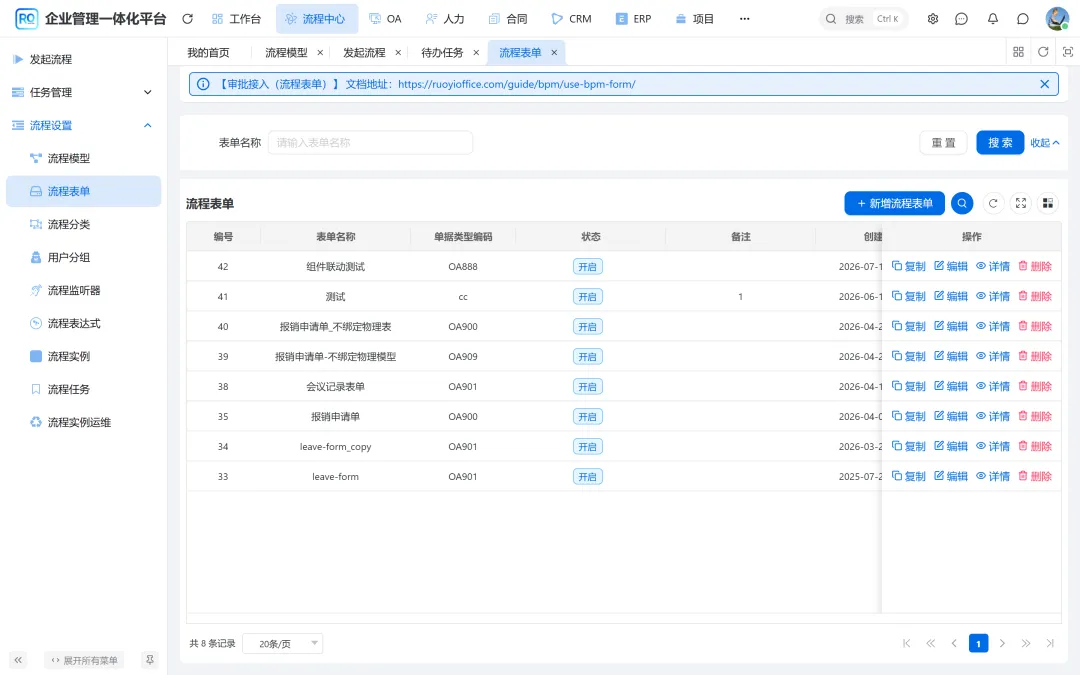The height and width of the screenshot is (675, 1080).
Task: Close the 发起流程 tab
Action: (397, 52)
